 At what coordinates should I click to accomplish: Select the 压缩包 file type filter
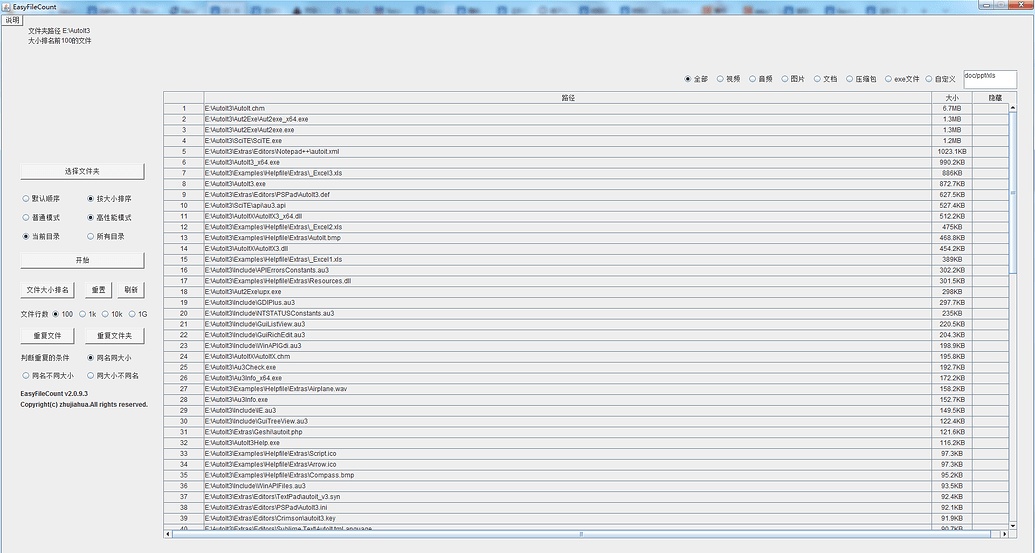pyautogui.click(x=861, y=79)
